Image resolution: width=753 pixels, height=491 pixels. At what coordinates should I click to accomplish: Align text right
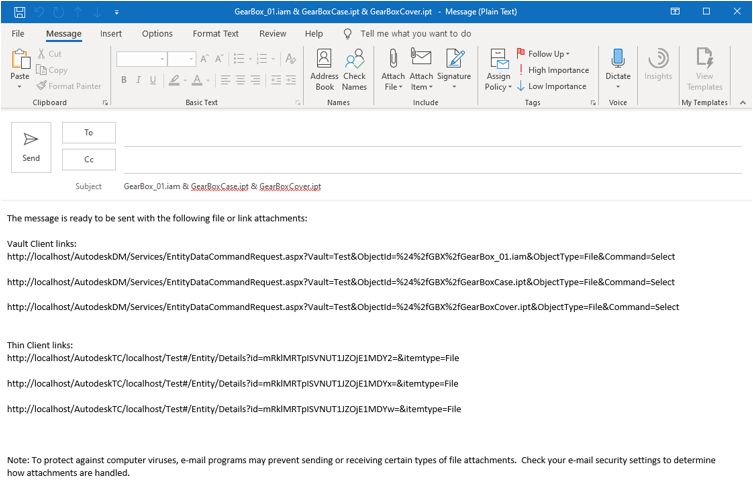click(x=255, y=80)
